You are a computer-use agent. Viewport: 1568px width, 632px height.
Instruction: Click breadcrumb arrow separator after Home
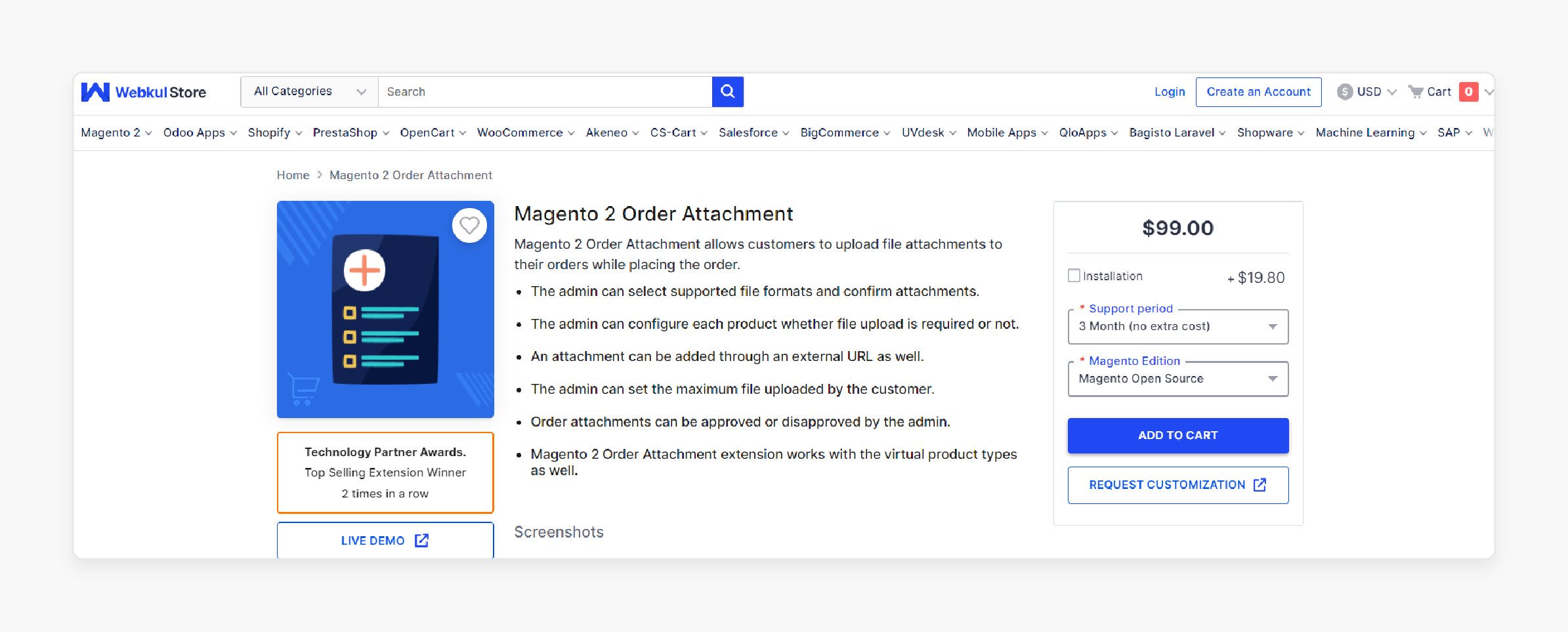click(x=320, y=175)
